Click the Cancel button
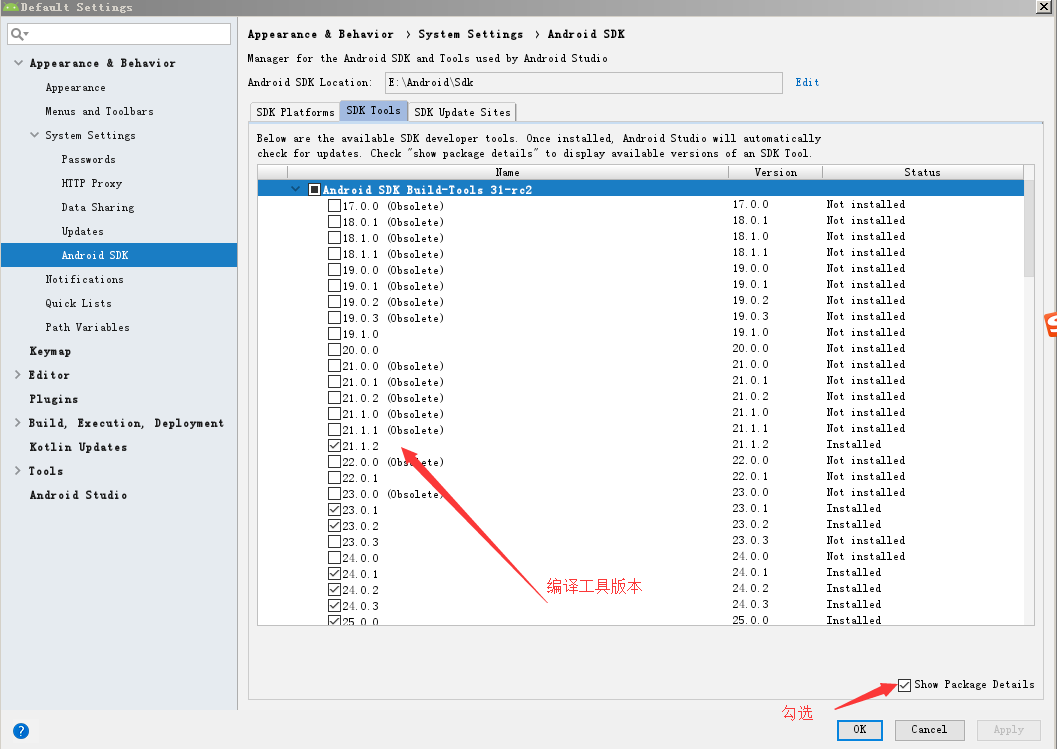 (929, 729)
